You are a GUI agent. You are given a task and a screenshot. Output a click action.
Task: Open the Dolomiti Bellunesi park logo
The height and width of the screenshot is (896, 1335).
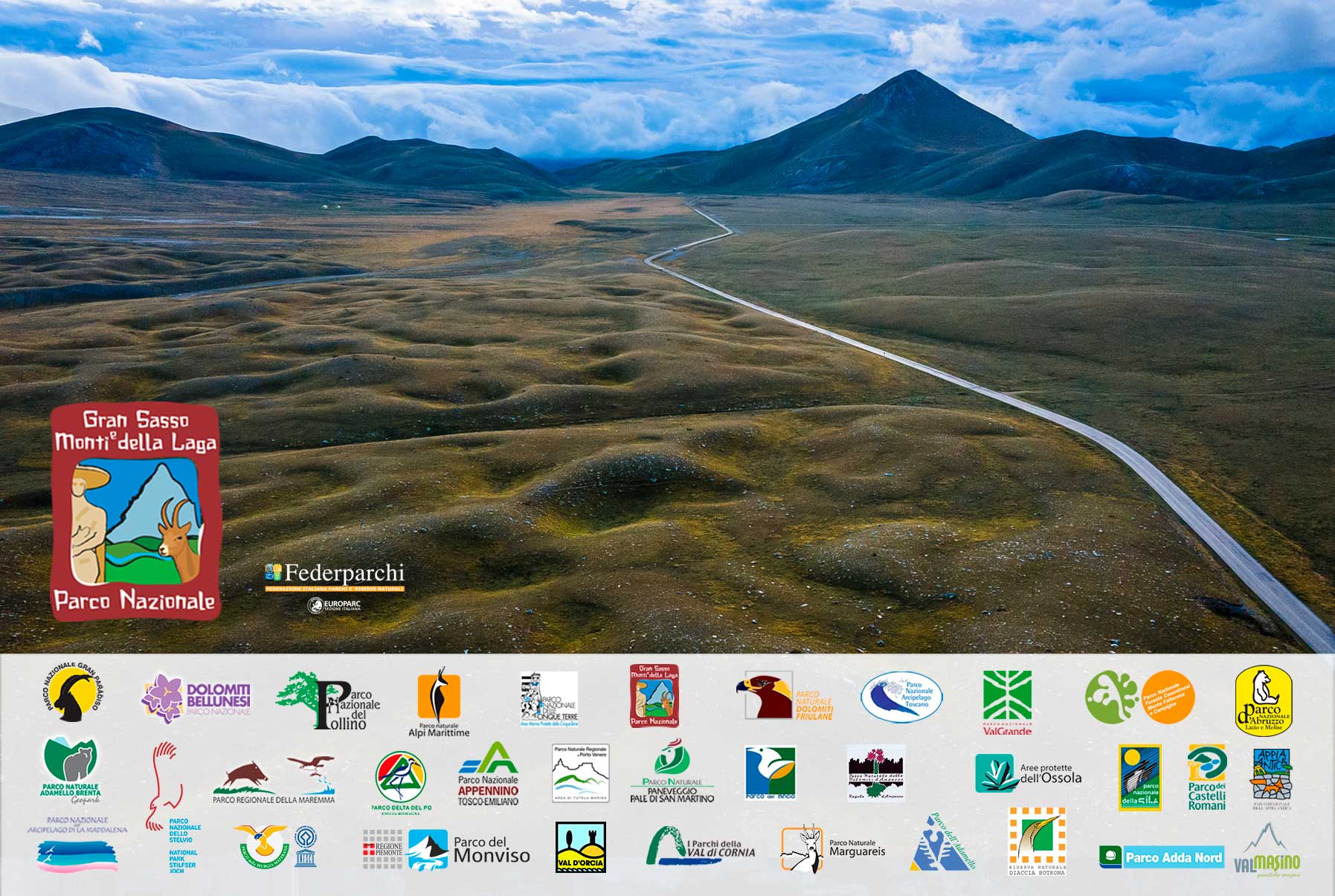196,698
